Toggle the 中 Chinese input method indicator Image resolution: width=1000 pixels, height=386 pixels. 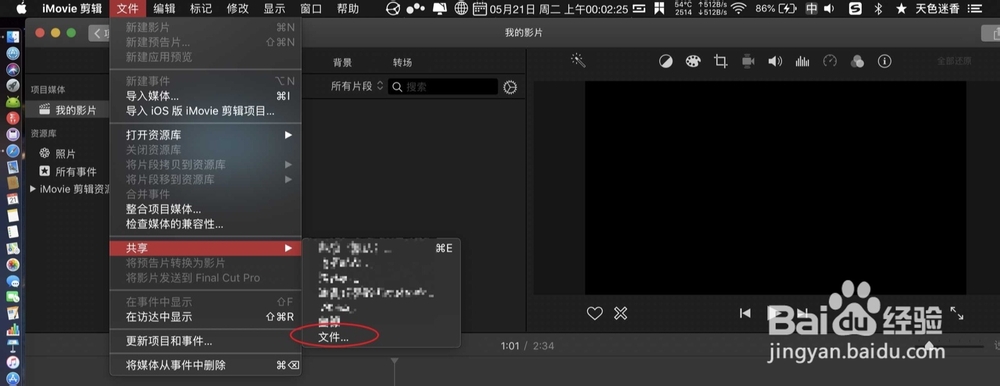click(811, 8)
